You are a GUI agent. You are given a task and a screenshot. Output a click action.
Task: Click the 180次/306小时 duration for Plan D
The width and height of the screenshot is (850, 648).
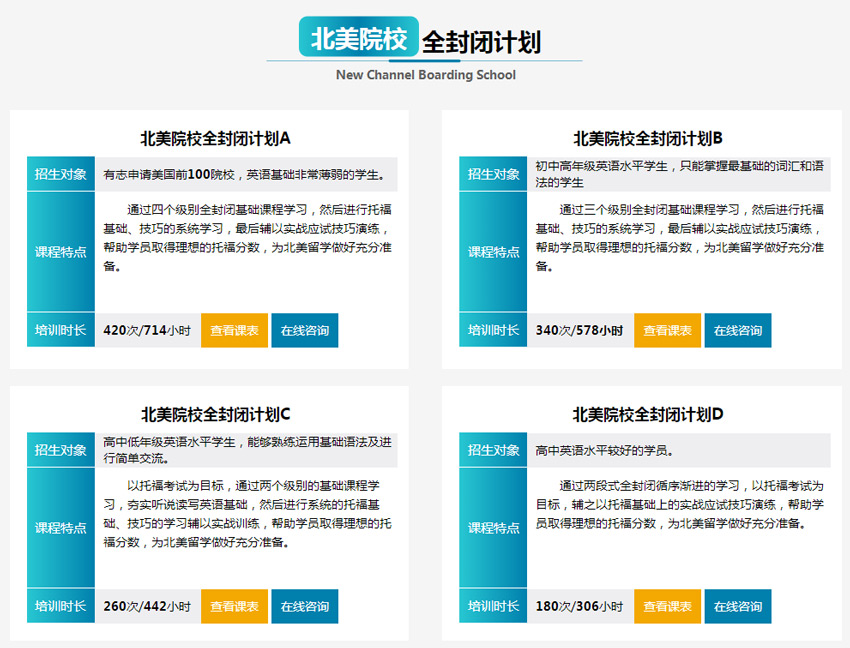(577, 606)
